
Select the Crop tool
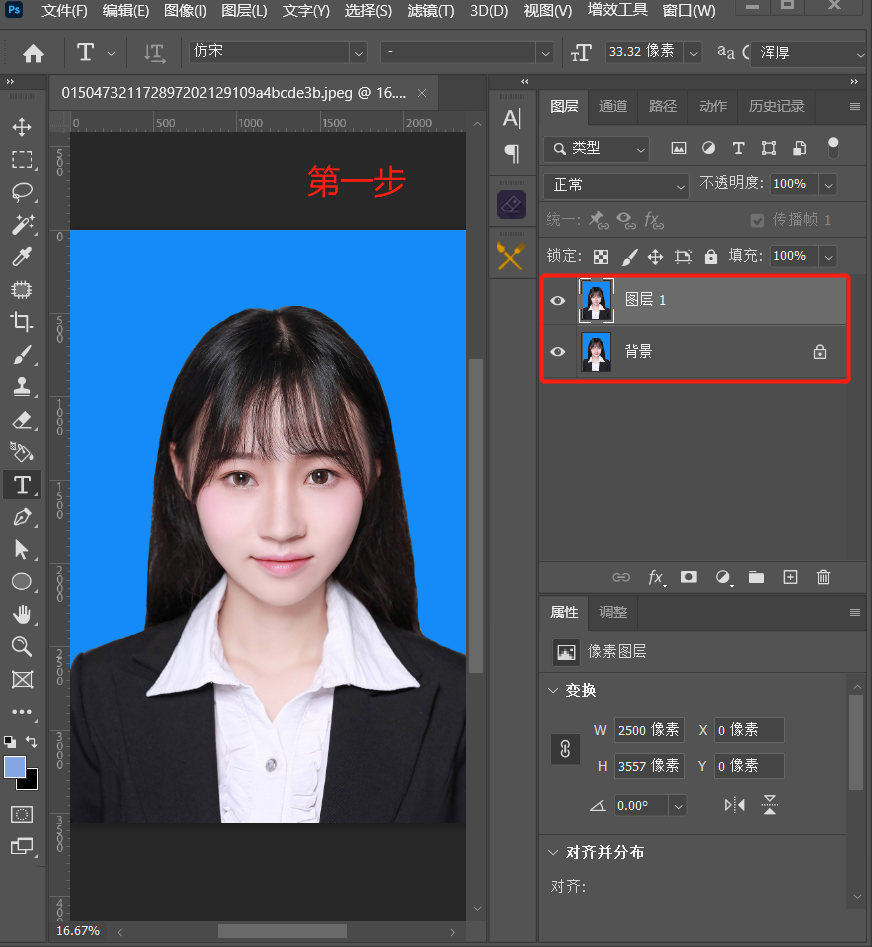tap(22, 322)
